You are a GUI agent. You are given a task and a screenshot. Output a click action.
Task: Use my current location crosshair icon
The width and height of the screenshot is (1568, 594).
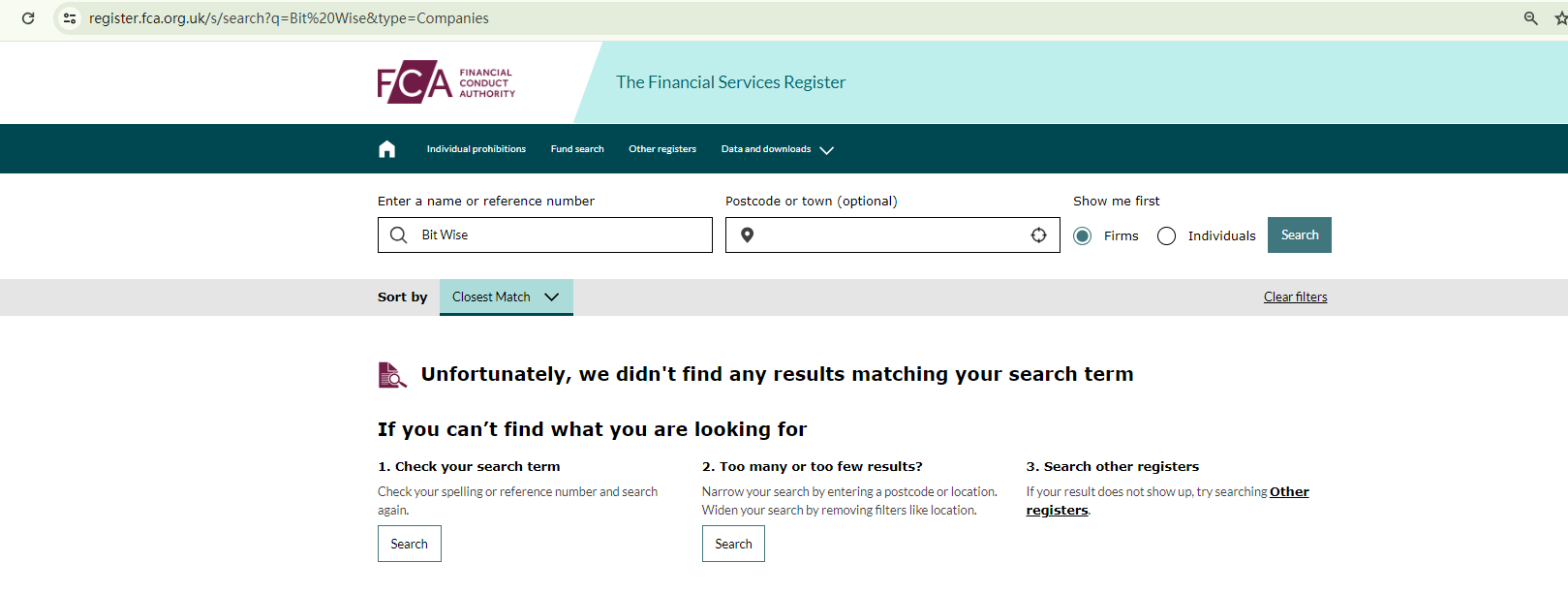pyautogui.click(x=1038, y=234)
